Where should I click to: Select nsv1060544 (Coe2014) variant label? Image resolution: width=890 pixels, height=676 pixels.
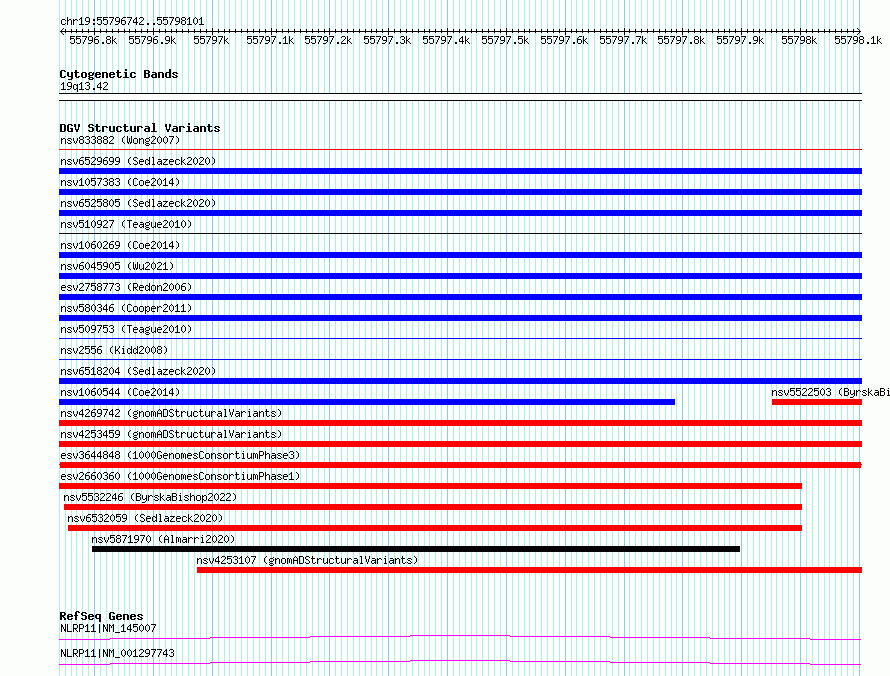[x=120, y=392]
